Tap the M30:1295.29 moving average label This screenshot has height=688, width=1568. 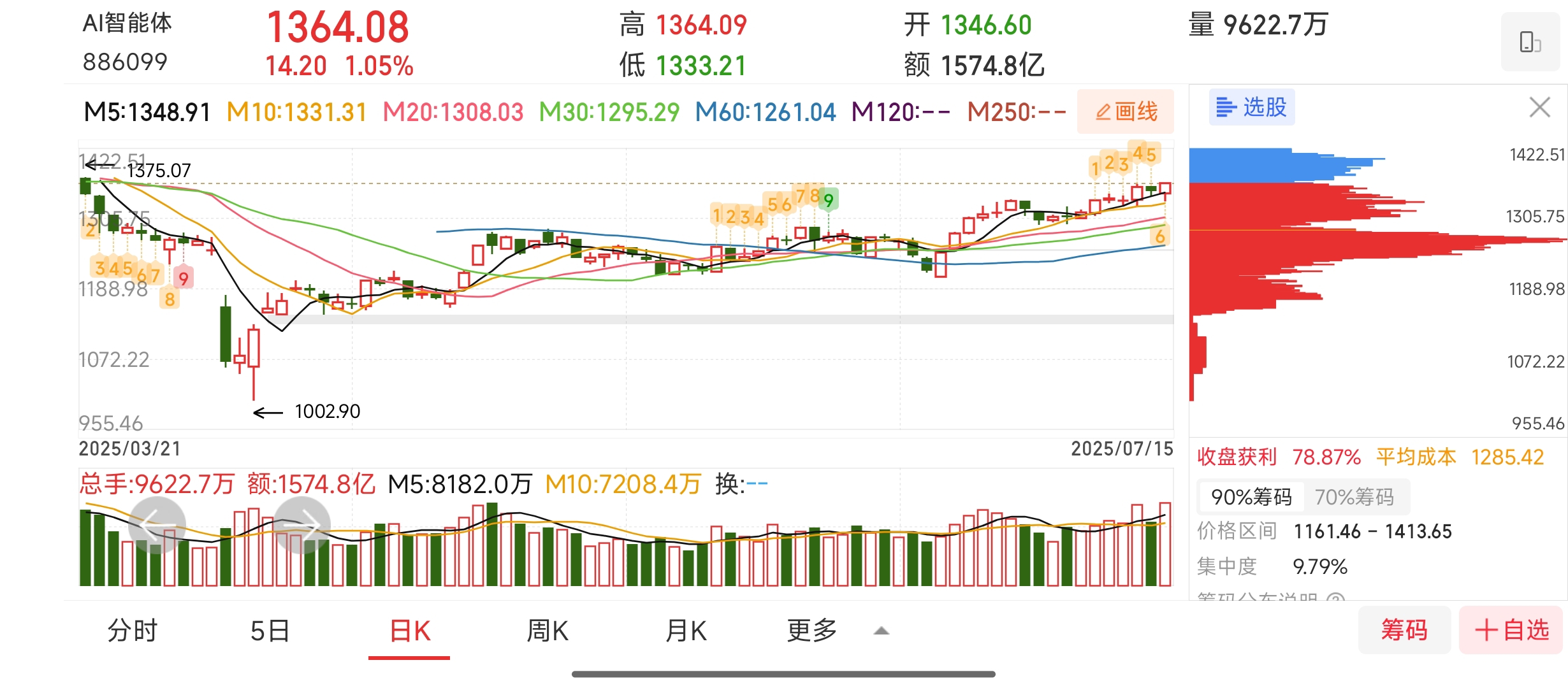pos(609,112)
